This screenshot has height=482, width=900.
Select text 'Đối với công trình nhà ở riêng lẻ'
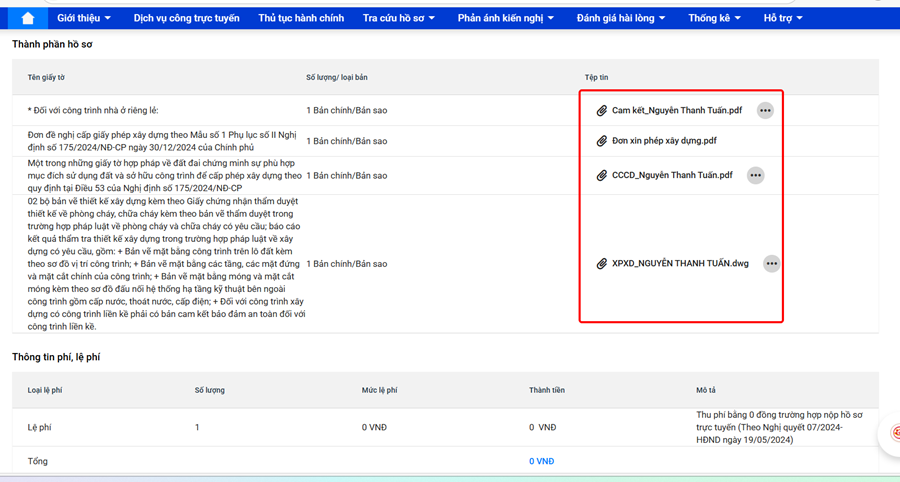(96, 110)
